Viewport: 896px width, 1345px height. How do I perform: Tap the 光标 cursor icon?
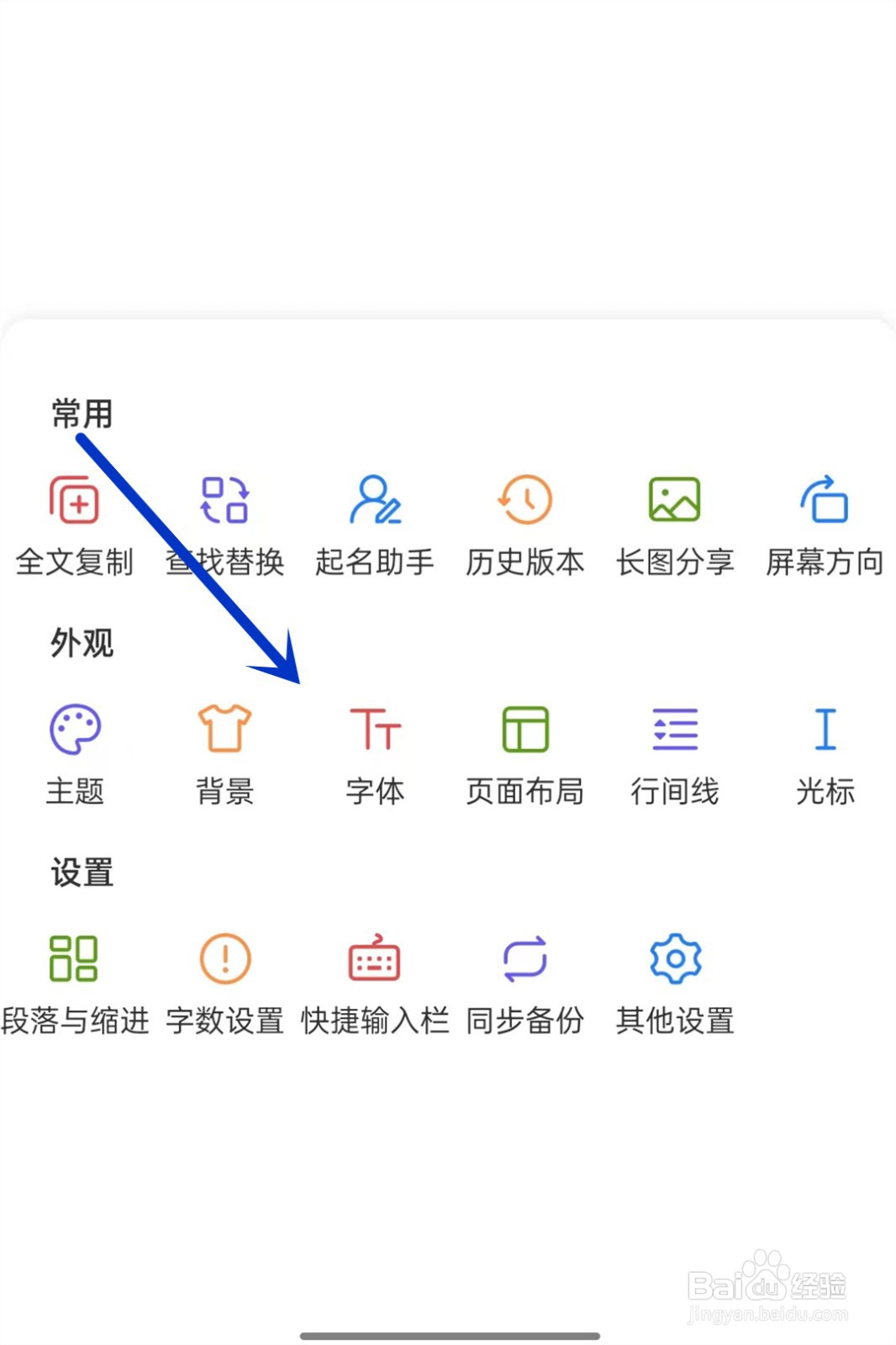825,730
